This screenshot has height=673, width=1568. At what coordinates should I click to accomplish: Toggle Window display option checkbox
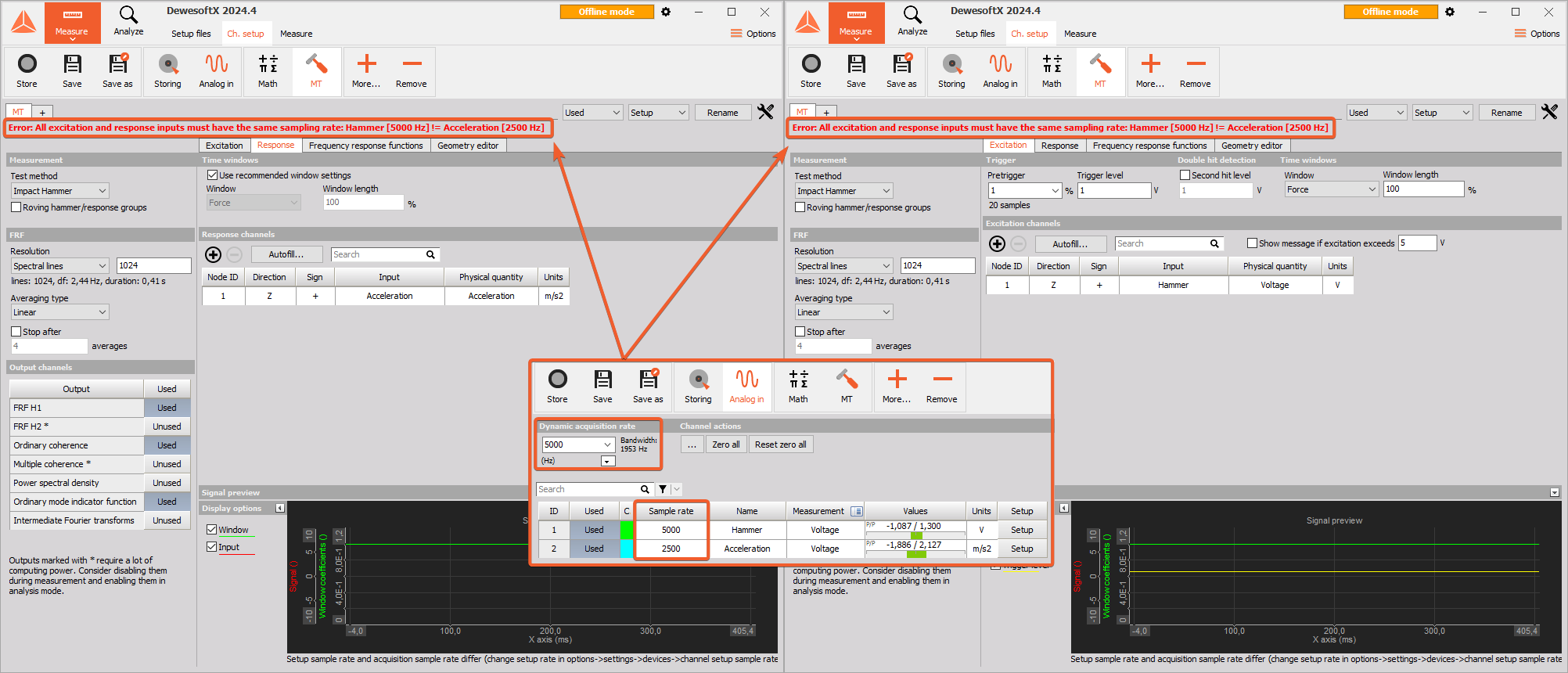(x=211, y=530)
